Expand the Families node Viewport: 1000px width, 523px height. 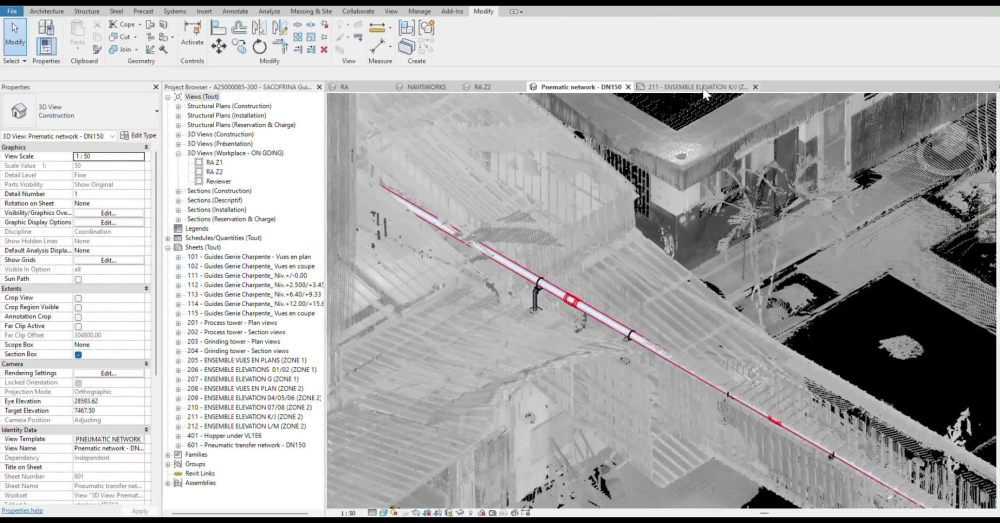pos(168,455)
